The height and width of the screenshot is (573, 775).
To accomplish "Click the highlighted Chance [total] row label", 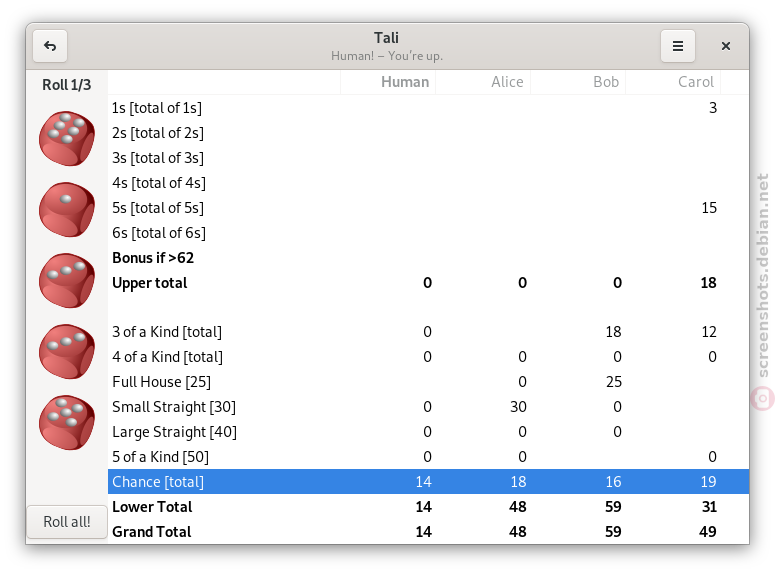I will point(158,482).
